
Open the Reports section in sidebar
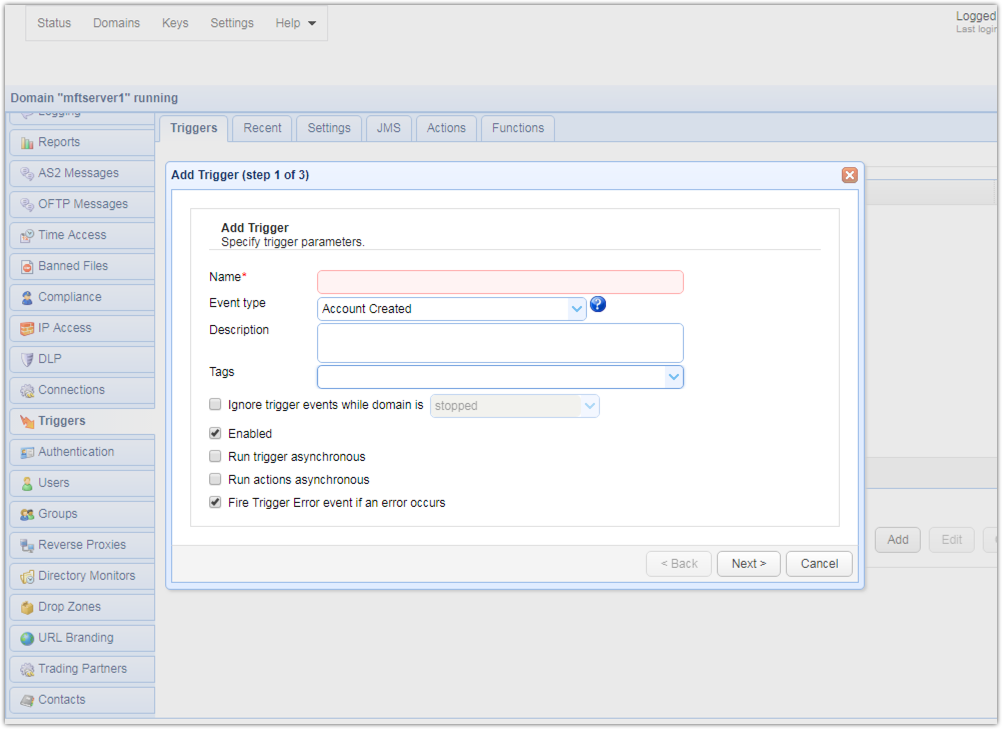click(58, 141)
